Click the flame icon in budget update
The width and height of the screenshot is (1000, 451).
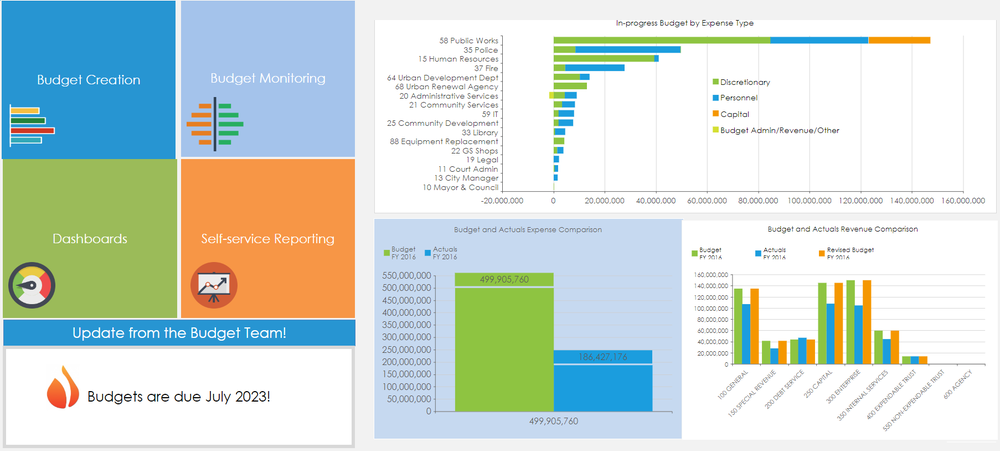tap(62, 387)
